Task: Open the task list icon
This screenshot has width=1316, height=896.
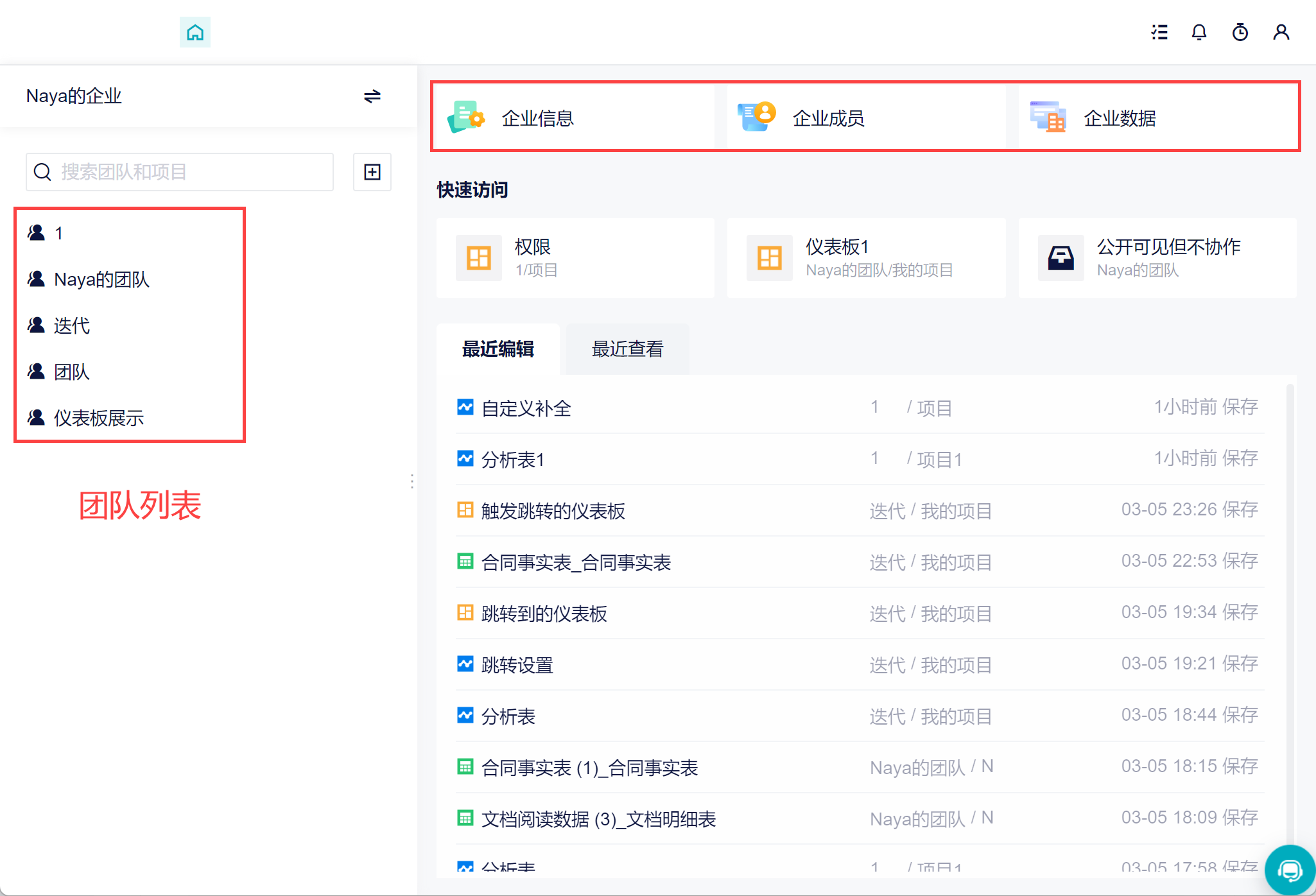Action: 1159,32
